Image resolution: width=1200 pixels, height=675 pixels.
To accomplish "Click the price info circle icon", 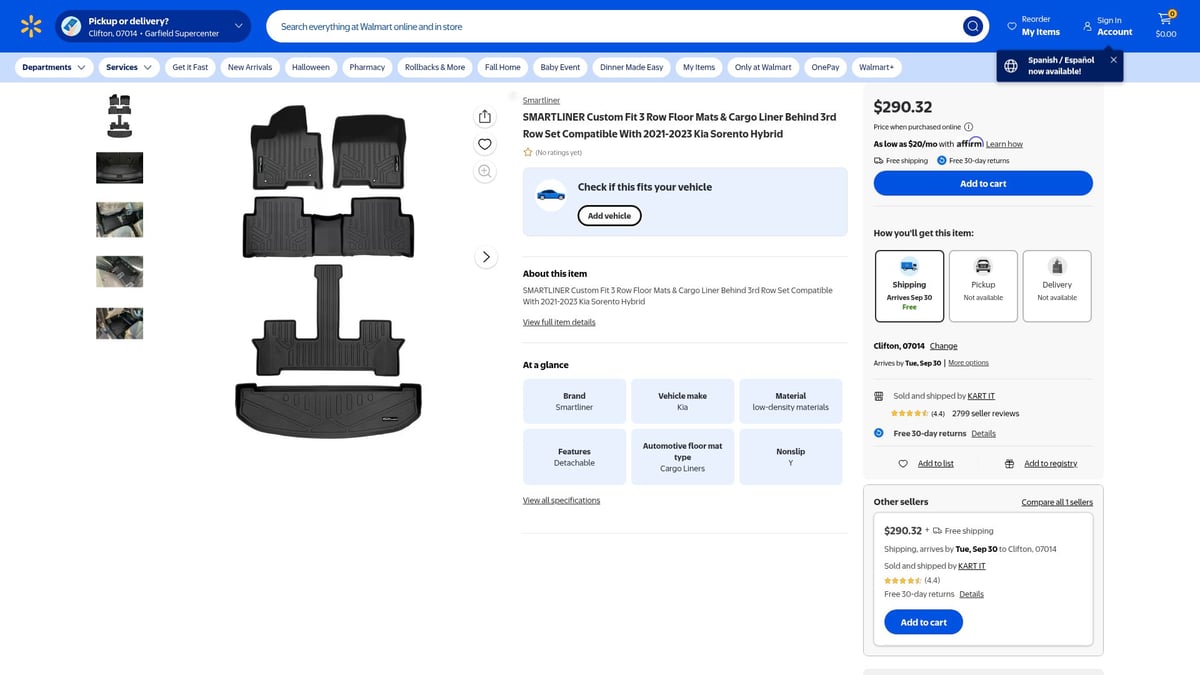I will tap(968, 127).
